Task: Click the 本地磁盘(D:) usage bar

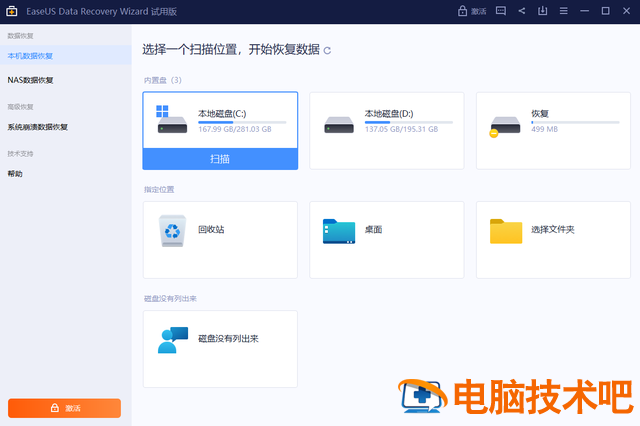Action: (409, 122)
